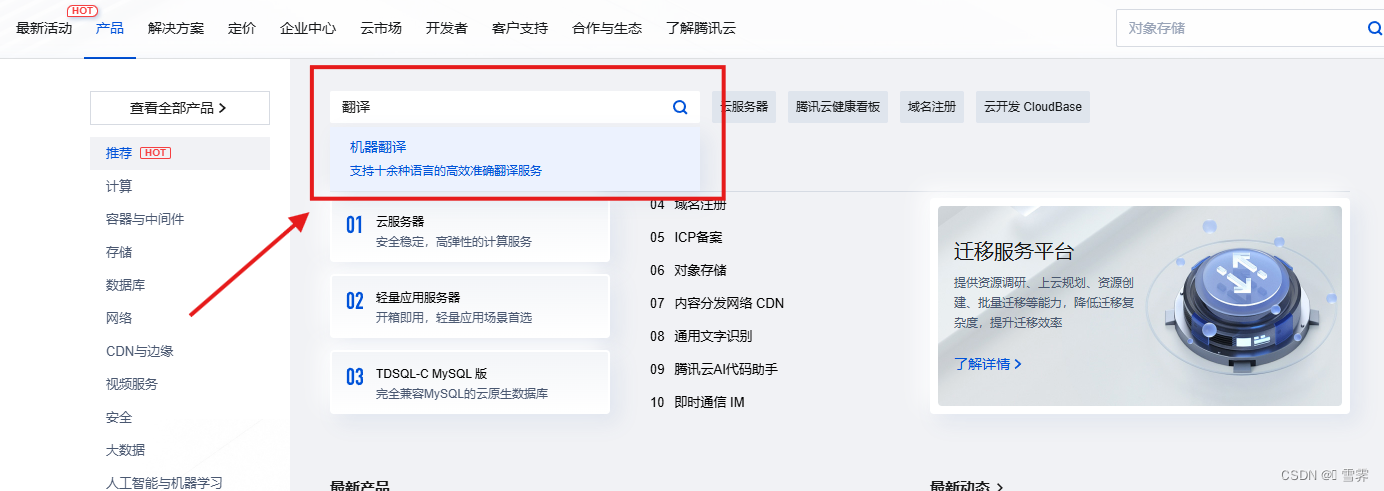The width and height of the screenshot is (1384, 491).
Task: Open the 08 通用文字识别 link
Action: click(x=701, y=336)
